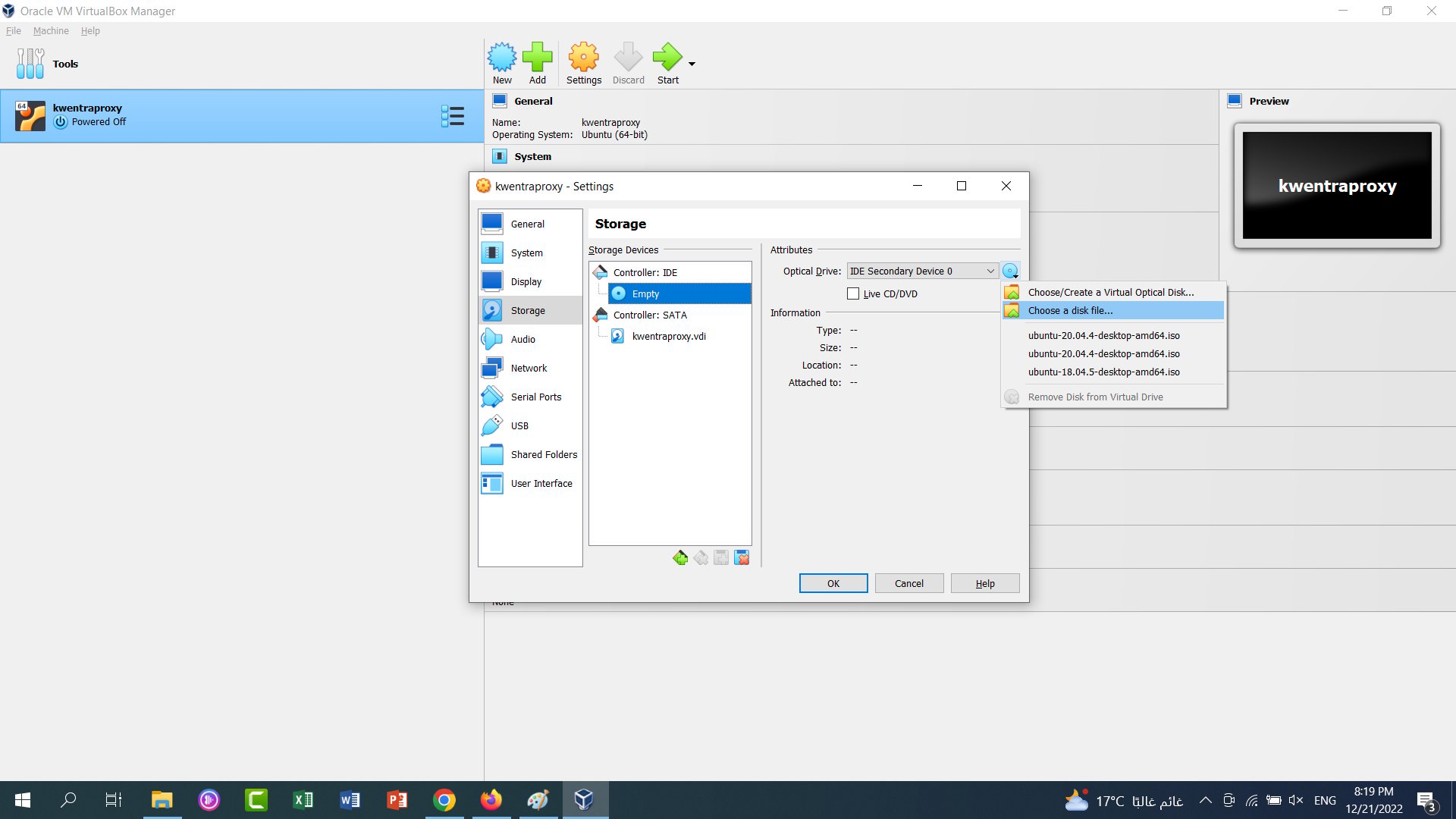Open the System settings category

(530, 253)
